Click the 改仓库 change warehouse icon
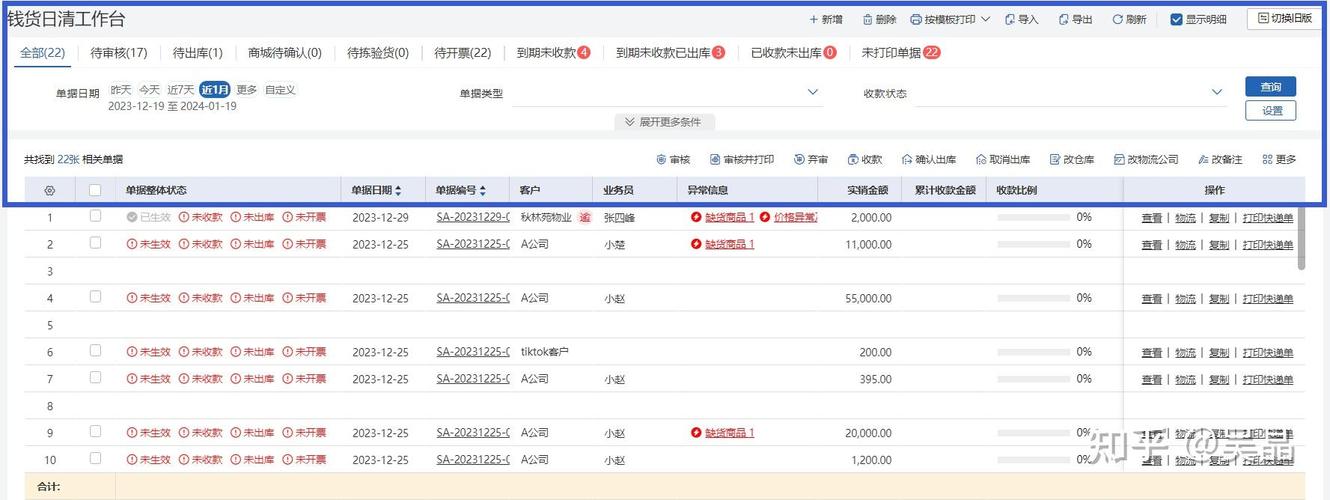The image size is (1330, 500). click(1055, 160)
